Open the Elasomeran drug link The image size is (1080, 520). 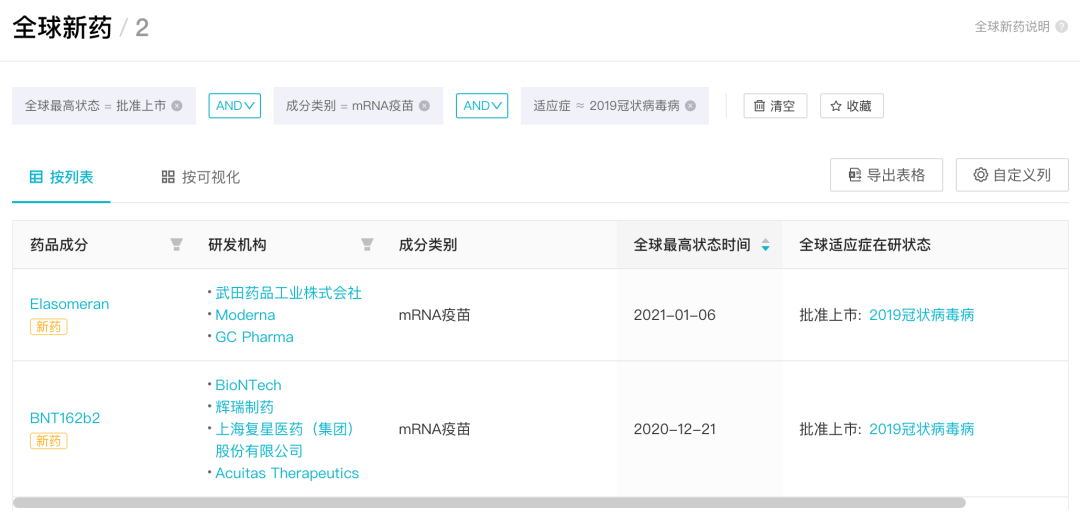pos(70,304)
